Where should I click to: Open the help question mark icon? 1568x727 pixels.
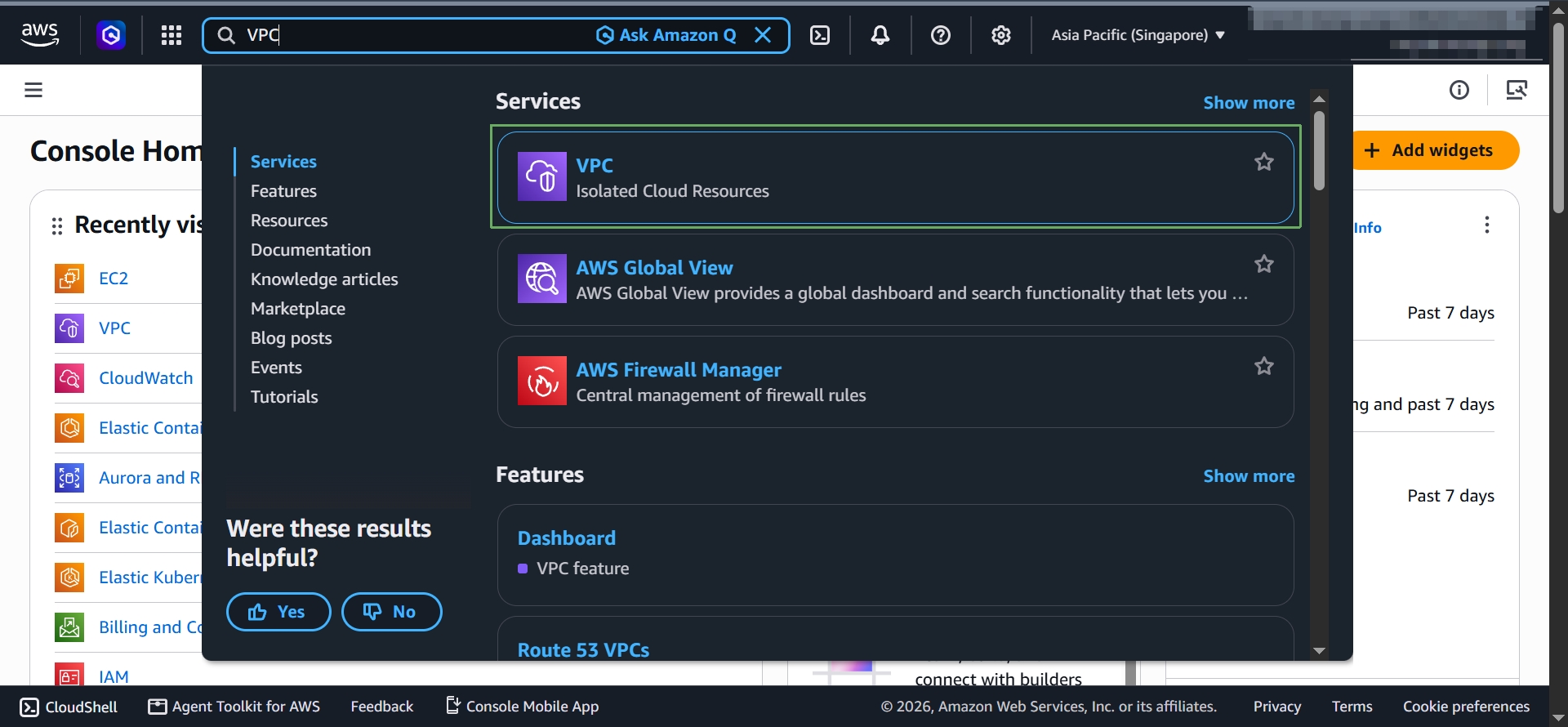(x=941, y=35)
